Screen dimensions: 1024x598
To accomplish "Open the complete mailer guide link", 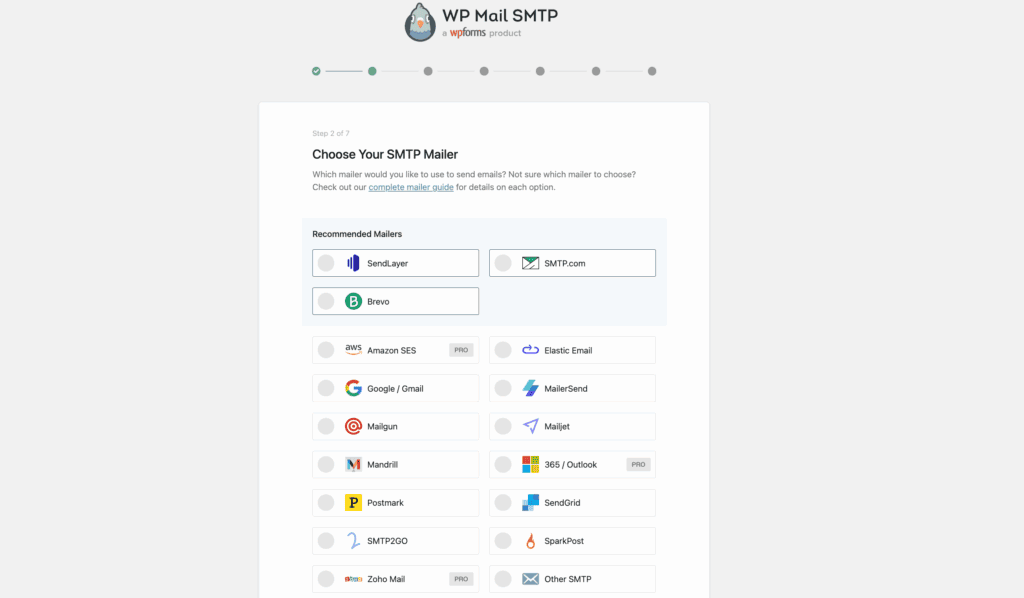I will click(x=411, y=187).
